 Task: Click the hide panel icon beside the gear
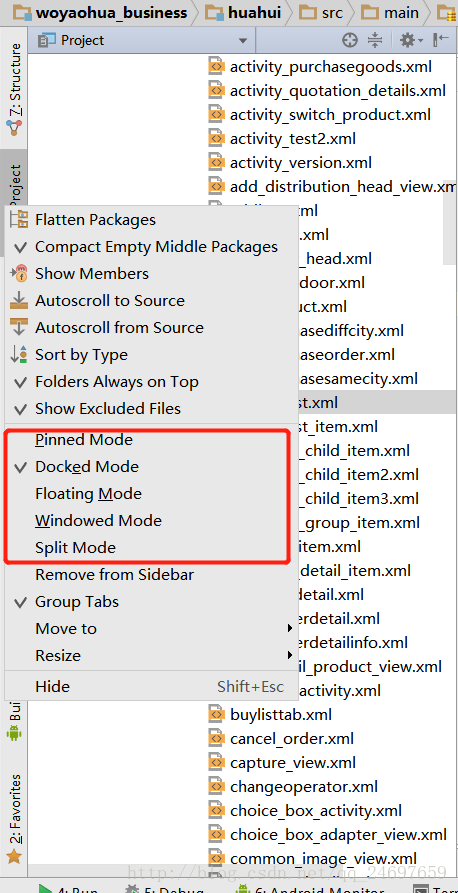click(441, 40)
